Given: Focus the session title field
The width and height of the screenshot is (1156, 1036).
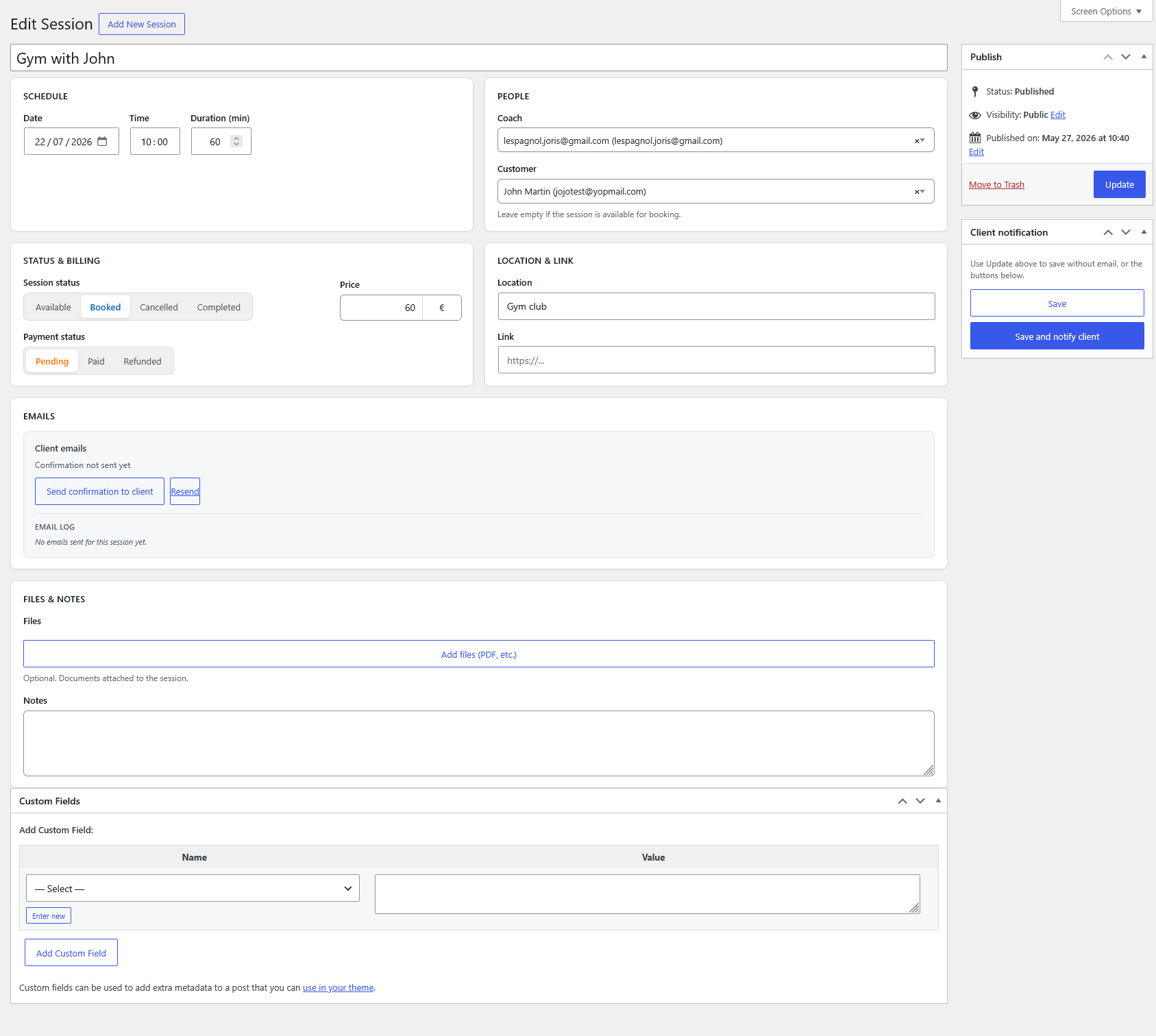Looking at the screenshot, I should [x=478, y=58].
